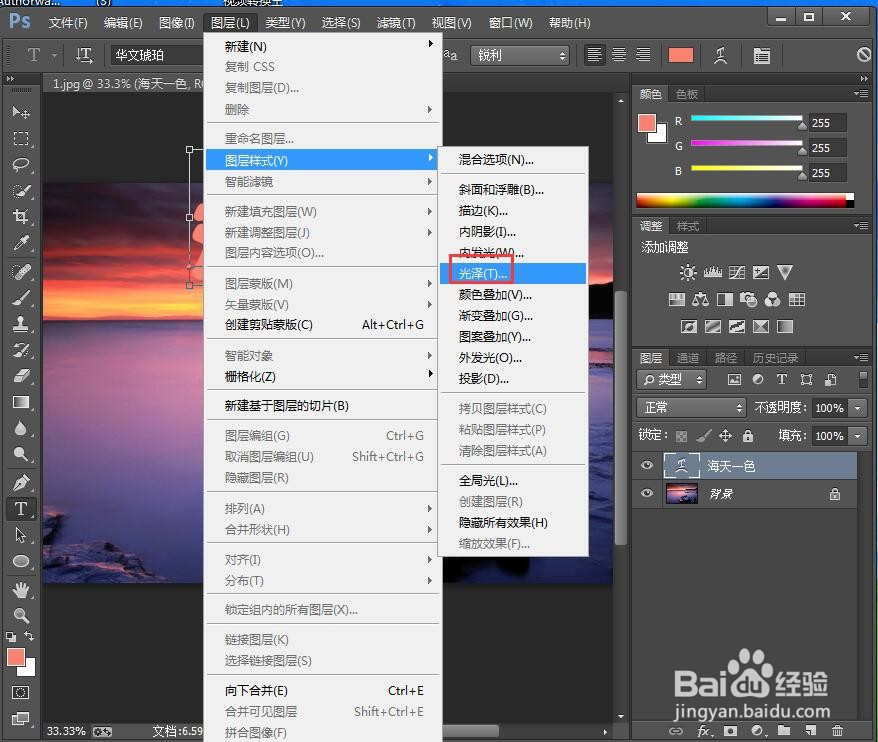Image resolution: width=878 pixels, height=742 pixels.
Task: Select the Spot Healing Brush tool
Action: click(x=21, y=272)
